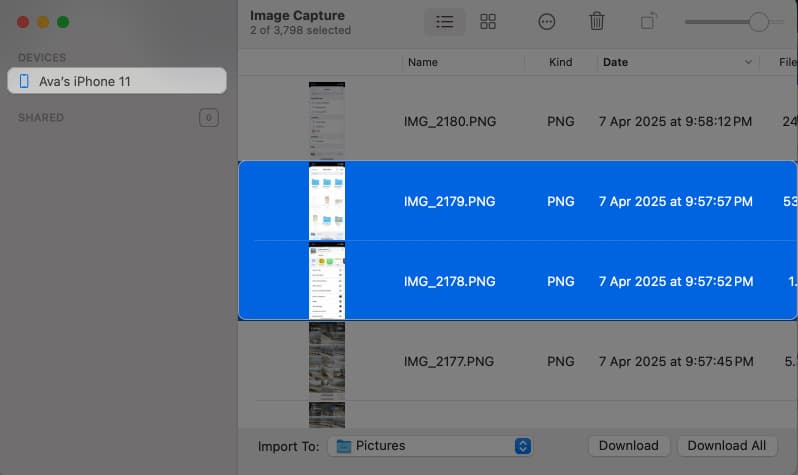The height and width of the screenshot is (475, 798).
Task: Switch to icon grid view
Action: 488,22
